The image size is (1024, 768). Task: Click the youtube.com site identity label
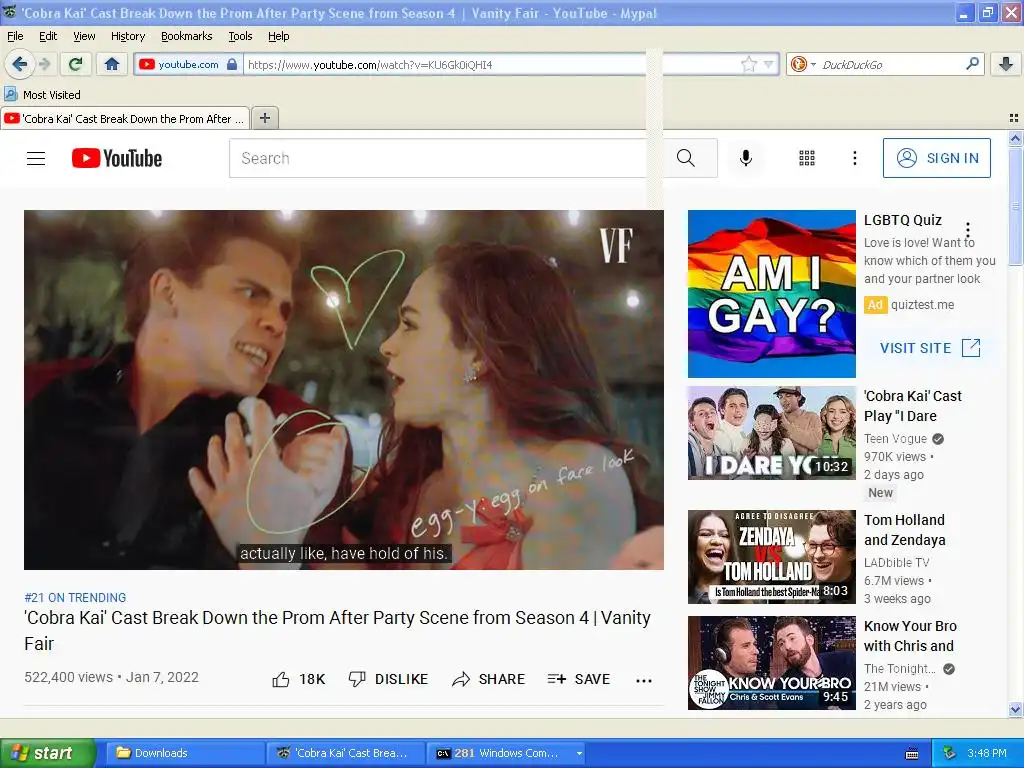coord(188,64)
